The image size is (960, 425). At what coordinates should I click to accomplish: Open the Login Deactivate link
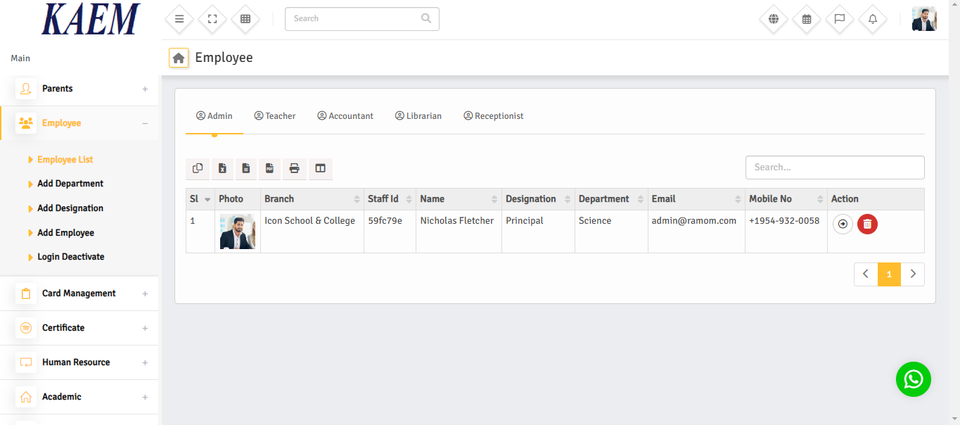[70, 257]
